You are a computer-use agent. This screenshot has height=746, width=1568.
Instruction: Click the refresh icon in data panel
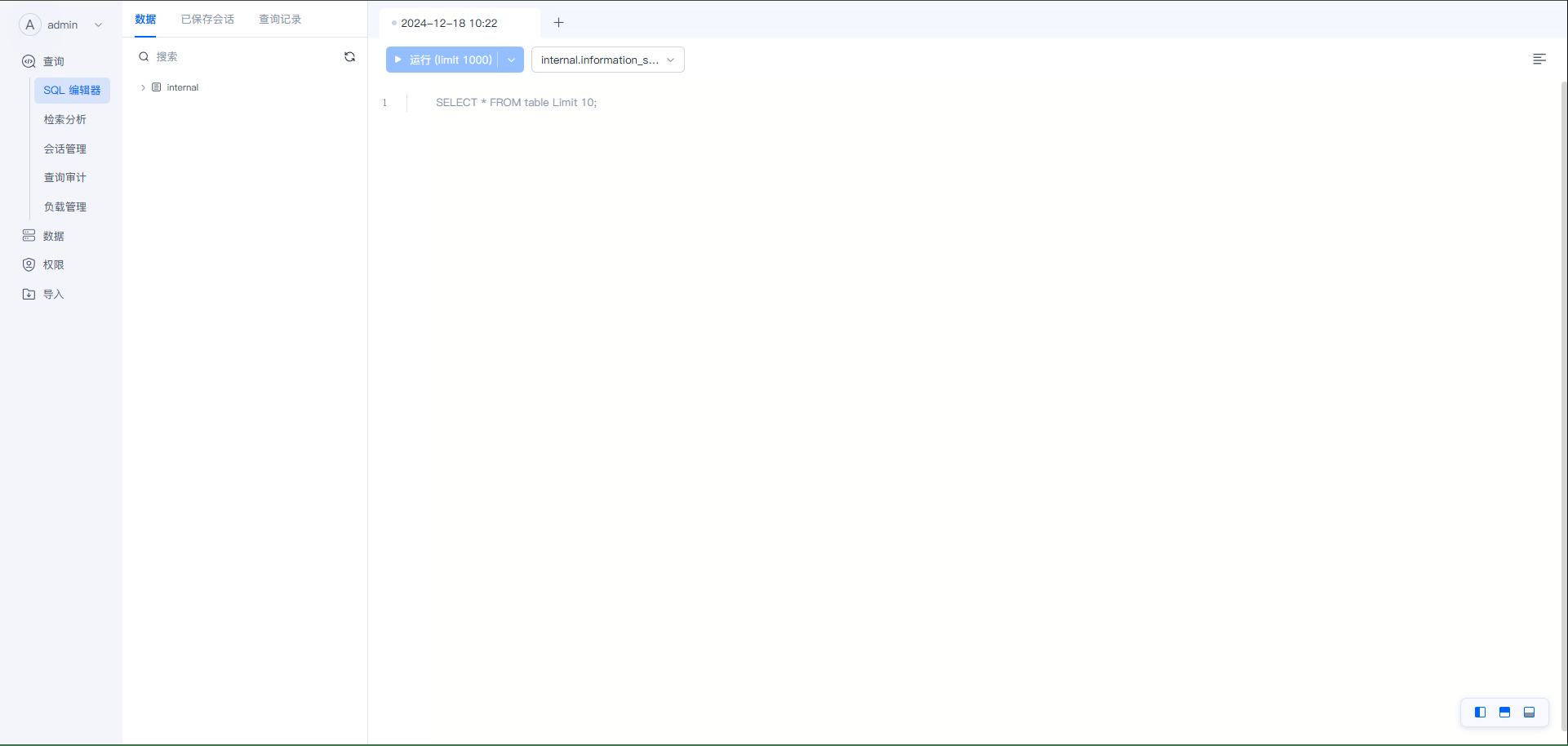(x=349, y=57)
